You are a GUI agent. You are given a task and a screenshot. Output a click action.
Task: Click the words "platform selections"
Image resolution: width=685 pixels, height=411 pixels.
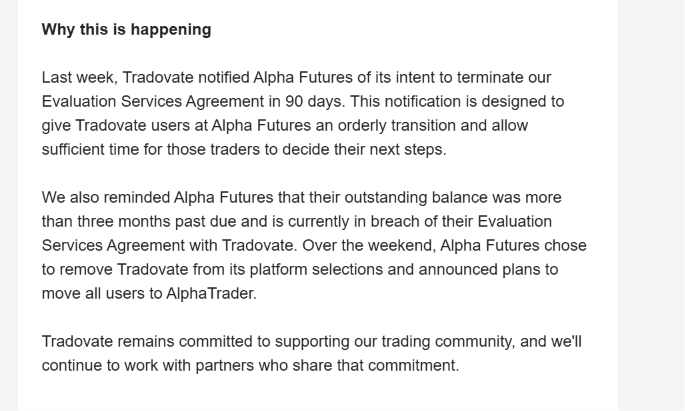pos(316,269)
